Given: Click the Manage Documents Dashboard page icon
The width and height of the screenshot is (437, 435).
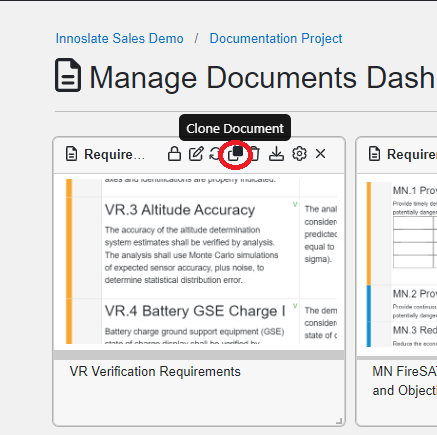Looking at the screenshot, I should pyautogui.click(x=68, y=75).
